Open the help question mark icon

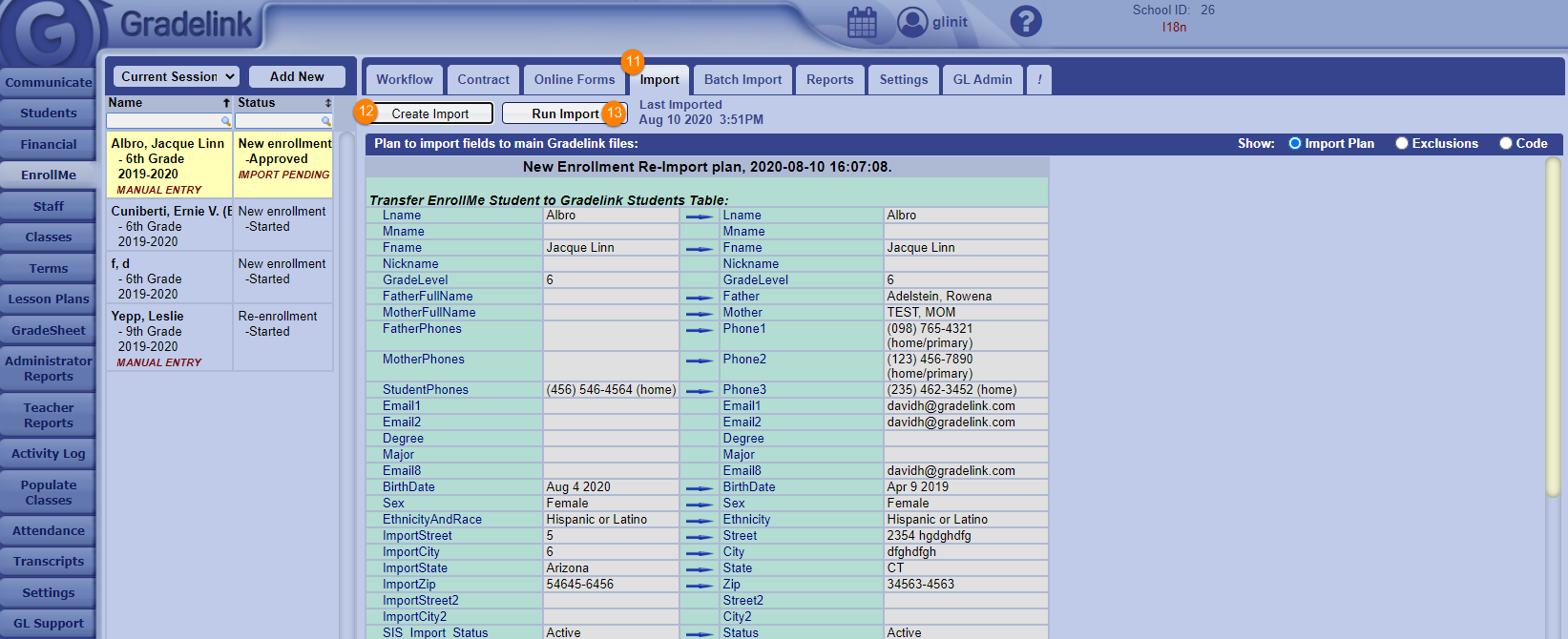1026,21
